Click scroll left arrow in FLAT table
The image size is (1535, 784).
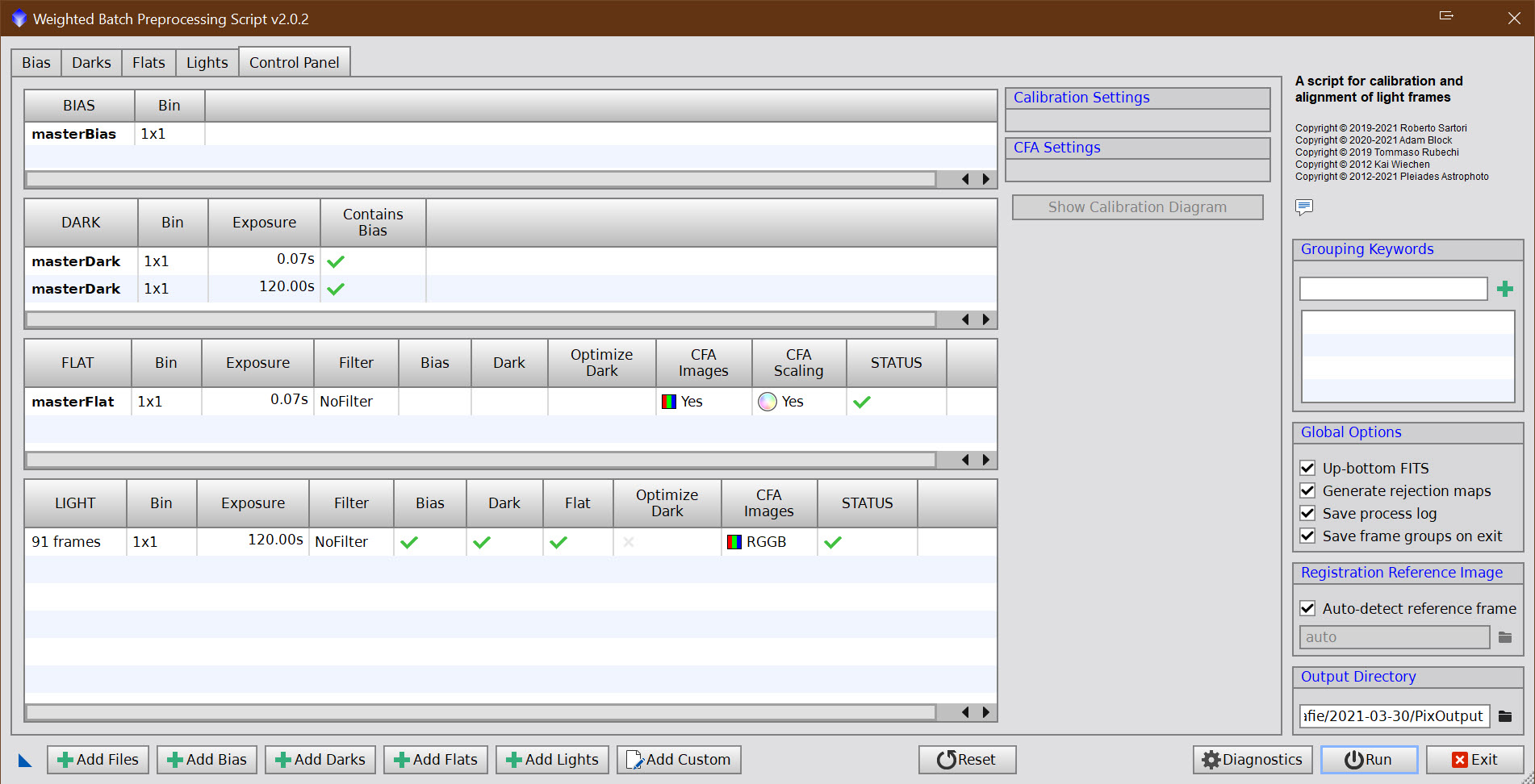click(965, 460)
